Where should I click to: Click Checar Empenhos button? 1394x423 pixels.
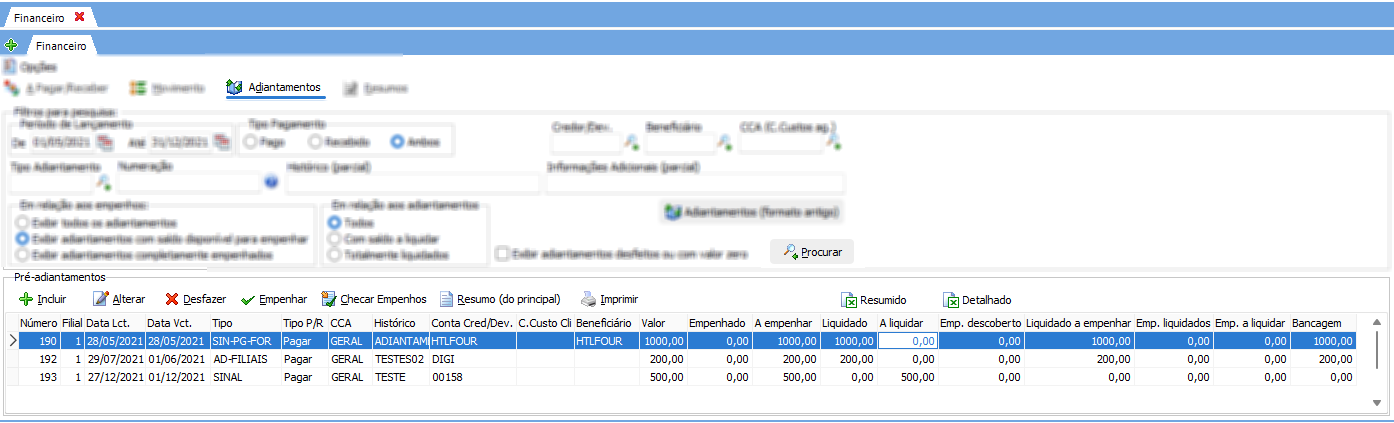pyautogui.click(x=373, y=299)
